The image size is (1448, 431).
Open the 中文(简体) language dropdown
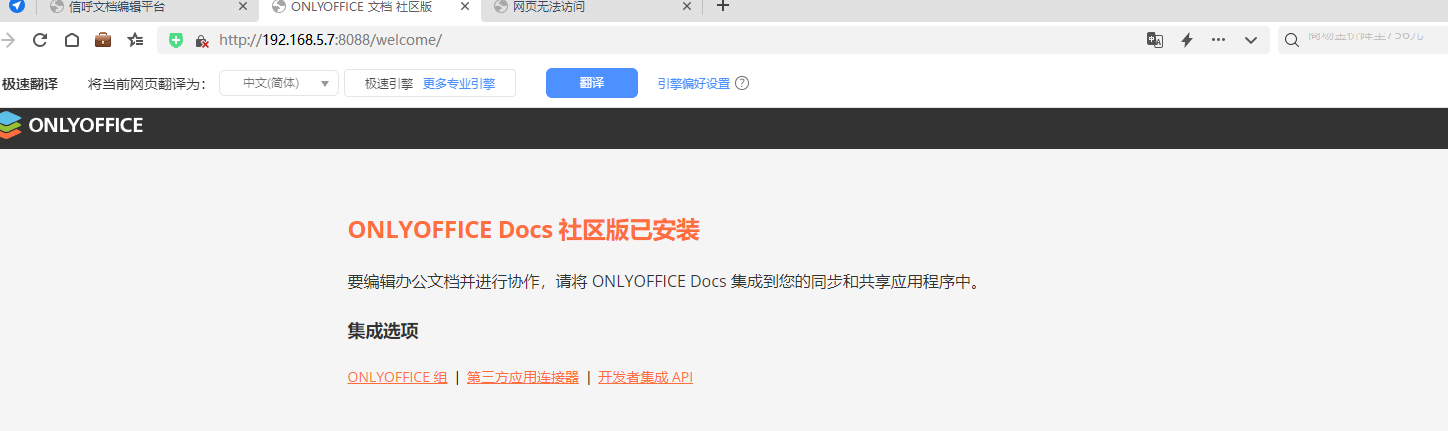pos(279,83)
